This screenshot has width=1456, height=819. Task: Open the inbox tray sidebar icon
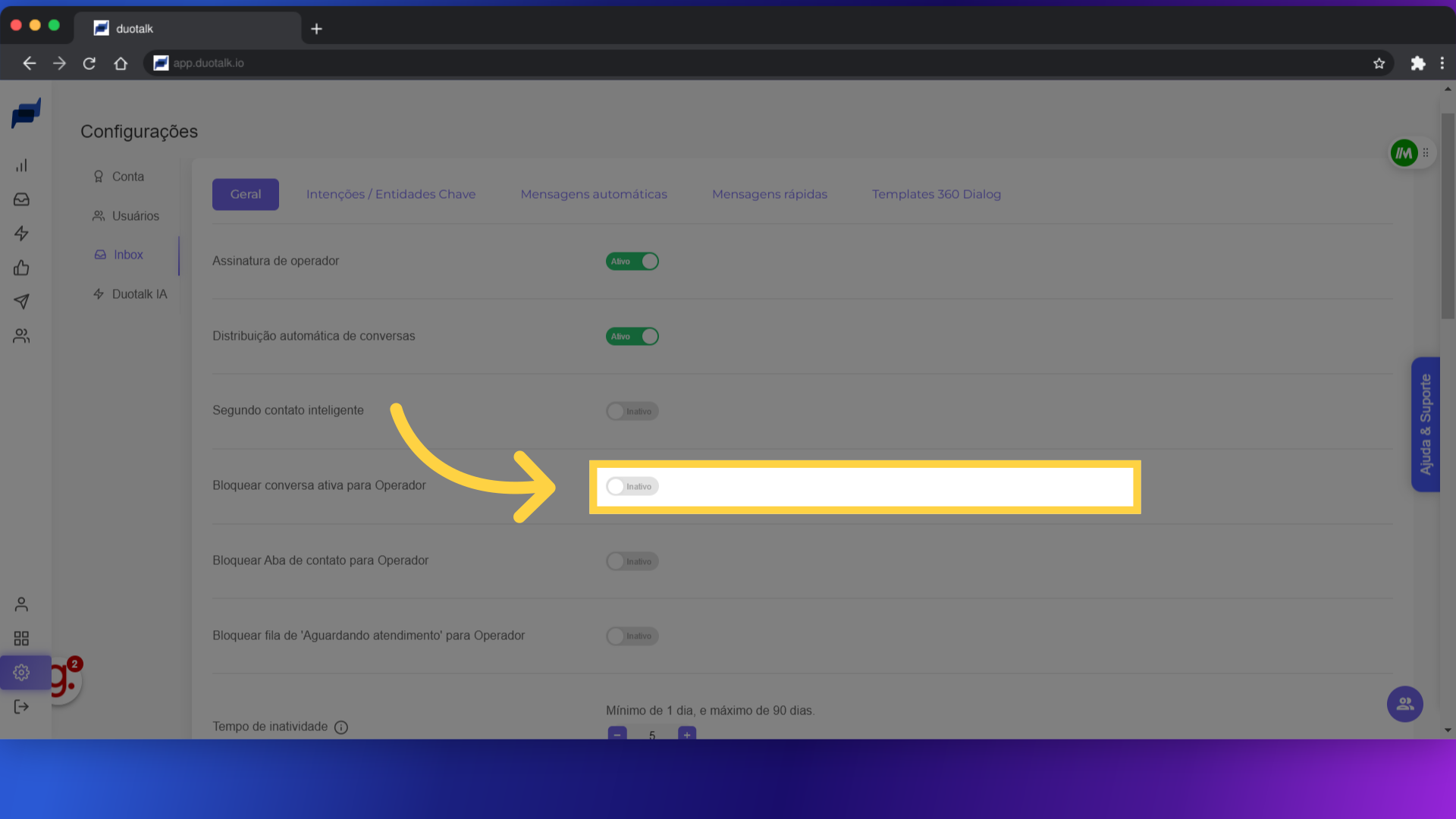pos(21,199)
